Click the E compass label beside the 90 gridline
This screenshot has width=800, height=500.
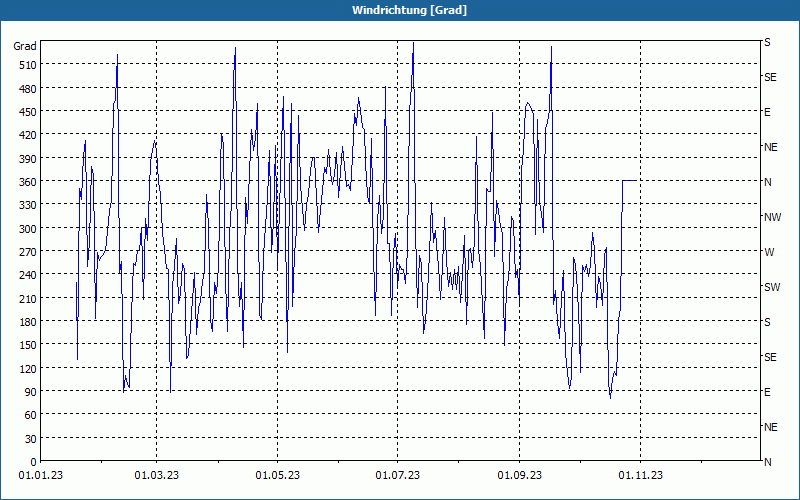point(767,392)
